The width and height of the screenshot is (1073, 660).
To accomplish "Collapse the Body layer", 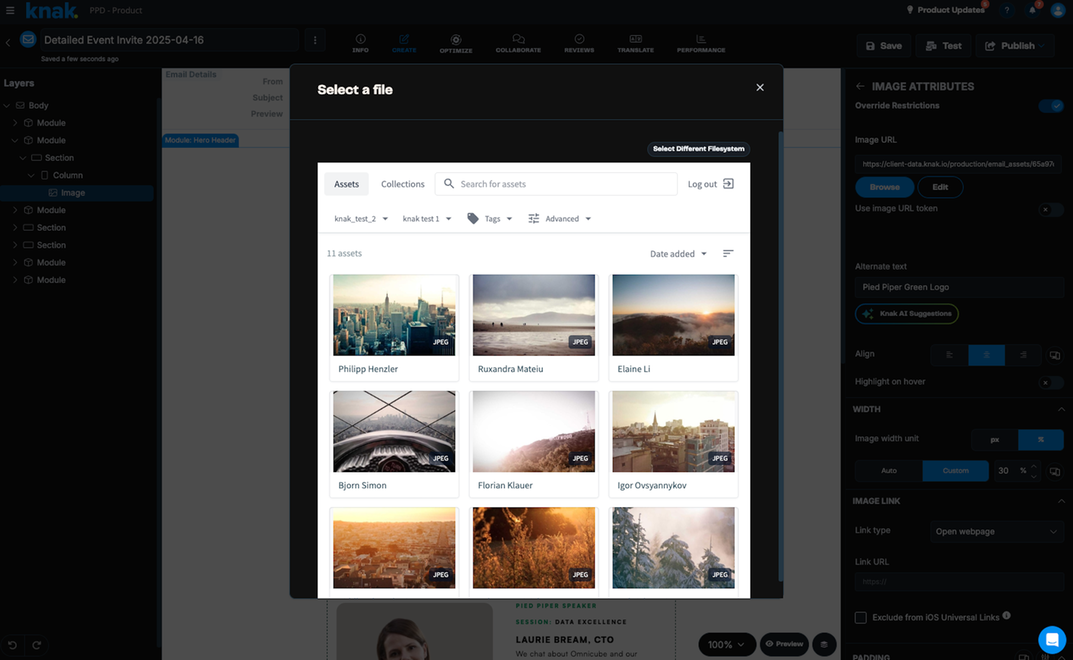I will (7, 105).
